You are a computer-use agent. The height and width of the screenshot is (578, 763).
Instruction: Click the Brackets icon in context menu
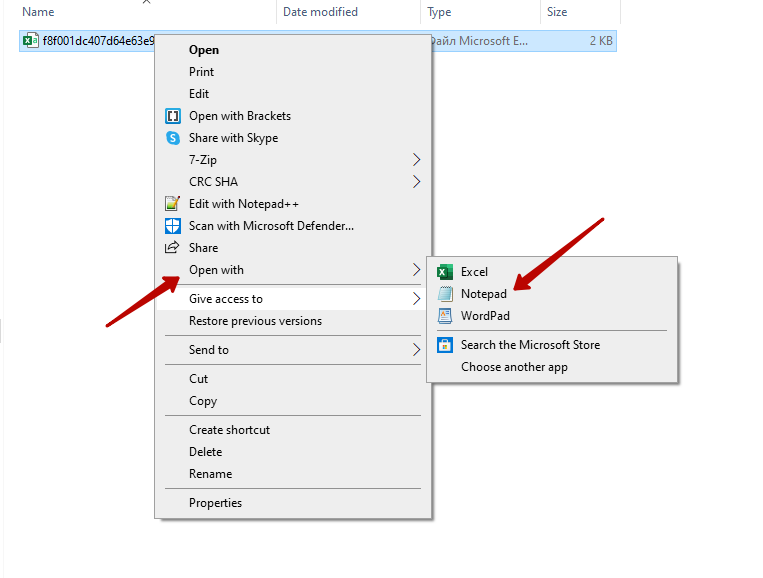click(173, 116)
